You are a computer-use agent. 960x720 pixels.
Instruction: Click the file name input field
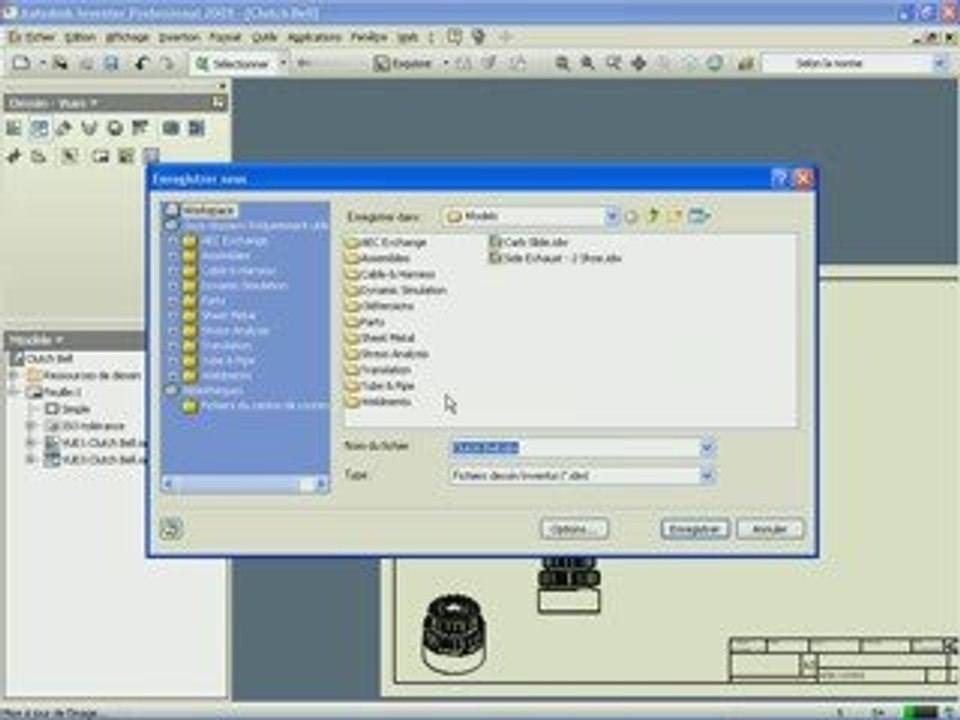click(x=576, y=448)
